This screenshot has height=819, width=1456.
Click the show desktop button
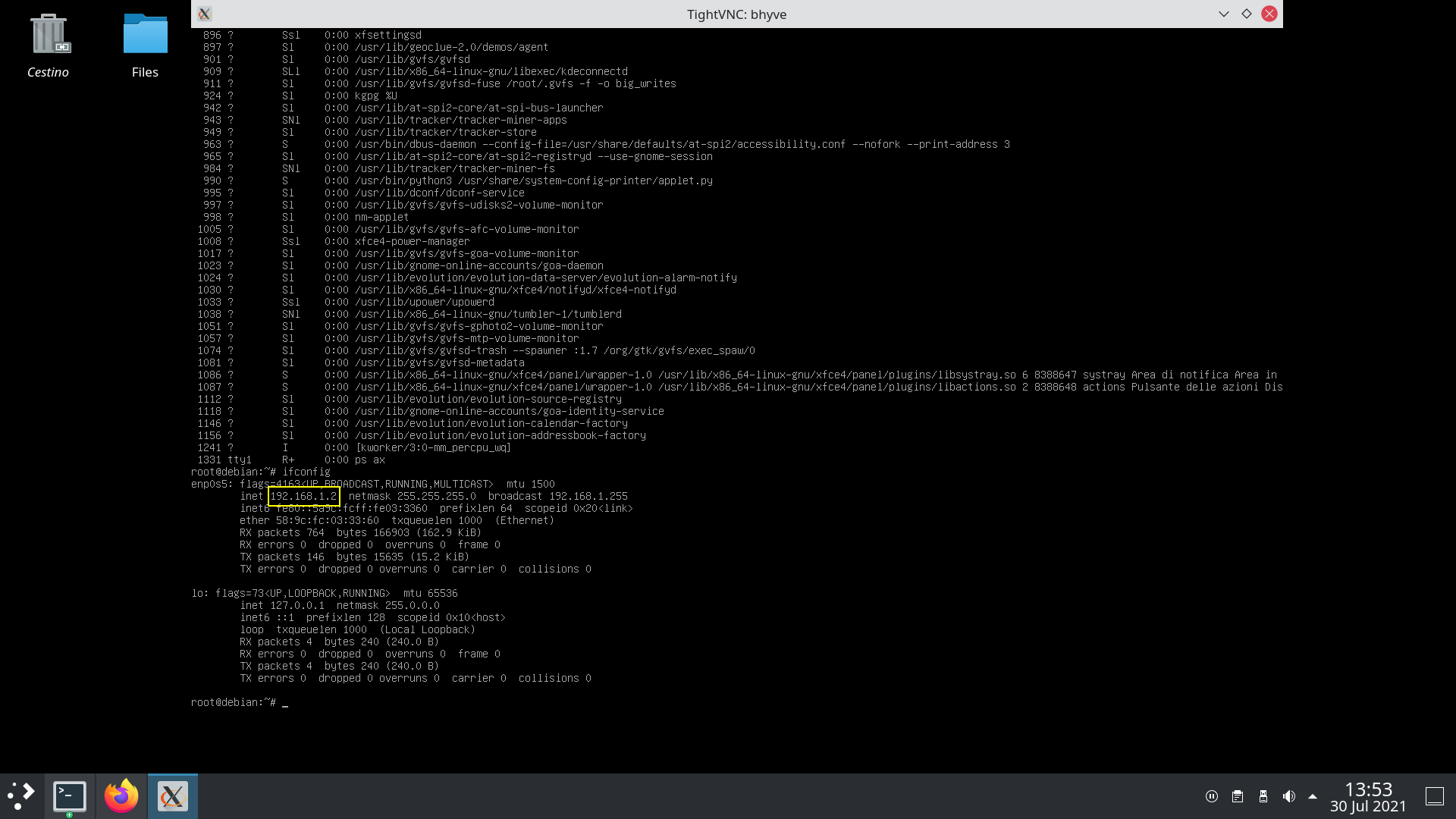pos(1435,796)
